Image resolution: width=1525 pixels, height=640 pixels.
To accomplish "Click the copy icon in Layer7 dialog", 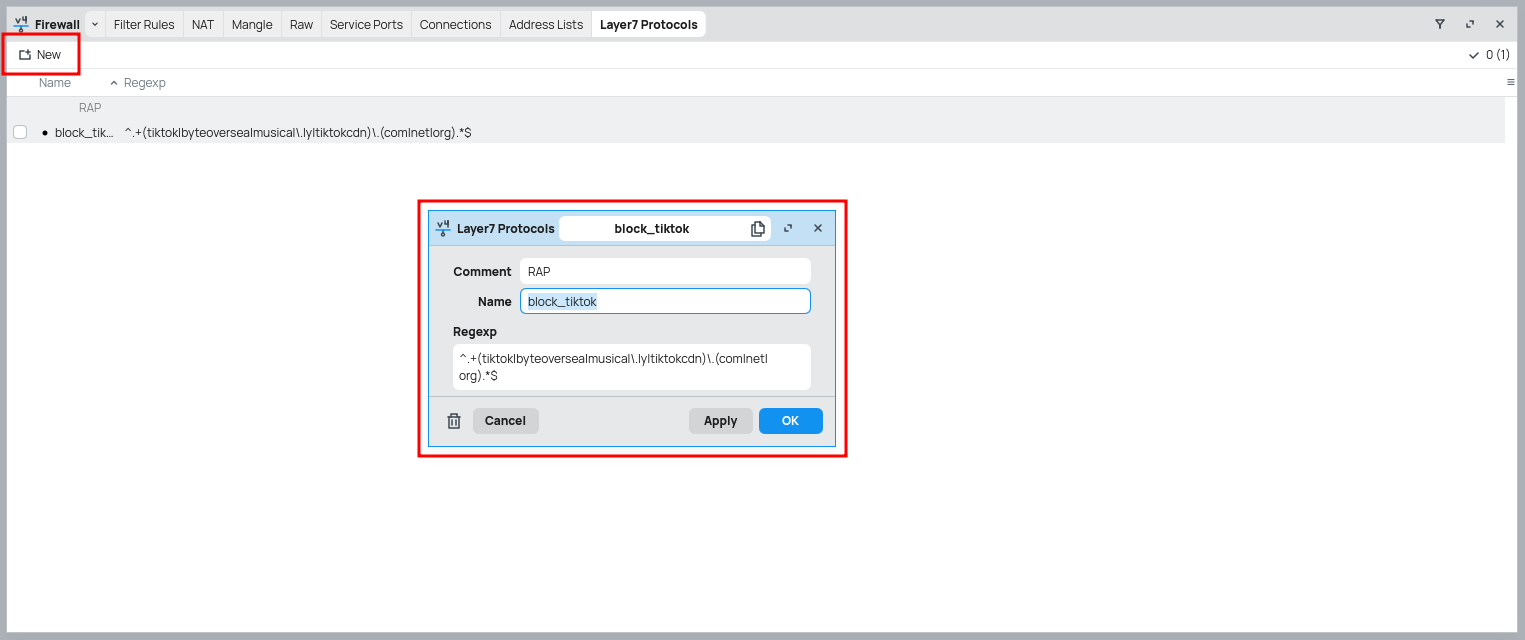I will 757,229.
